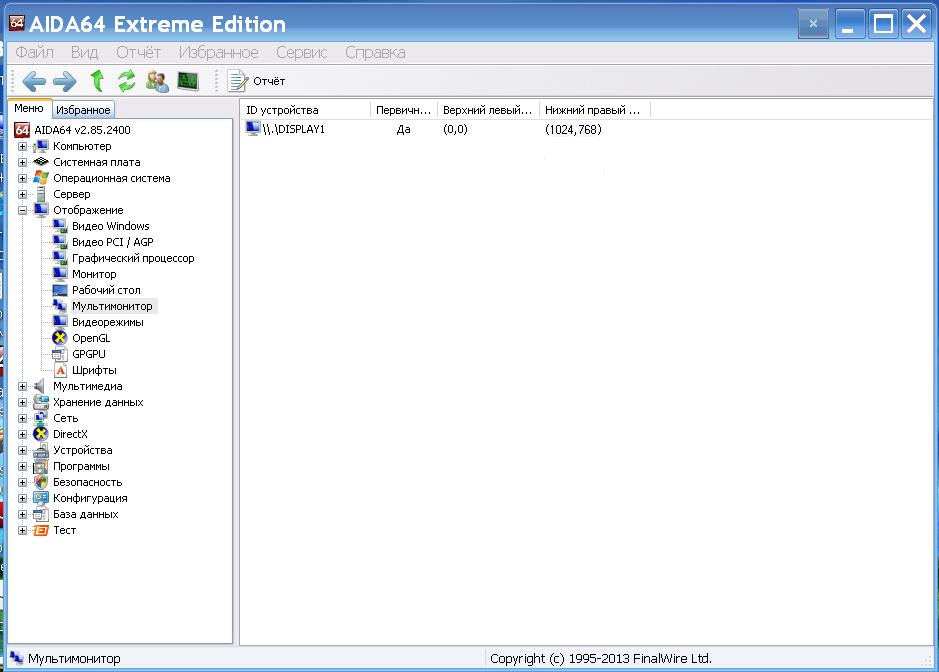Expand the Программы node

pos(22,467)
